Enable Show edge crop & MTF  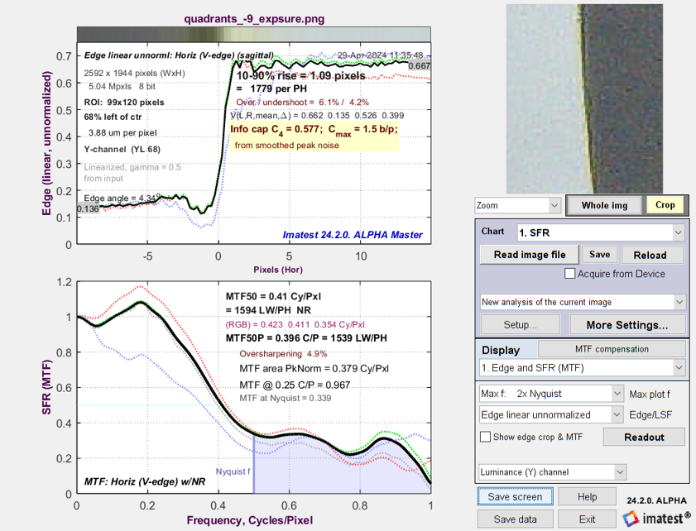(x=486, y=437)
